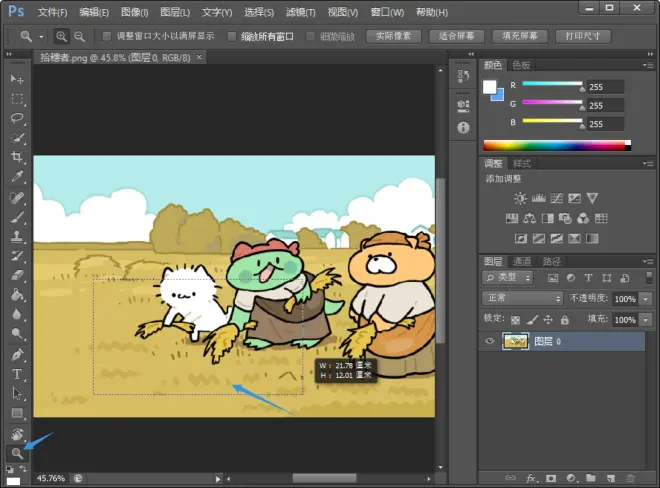
Task: Add Levels adjustment layer
Action: pos(538,198)
